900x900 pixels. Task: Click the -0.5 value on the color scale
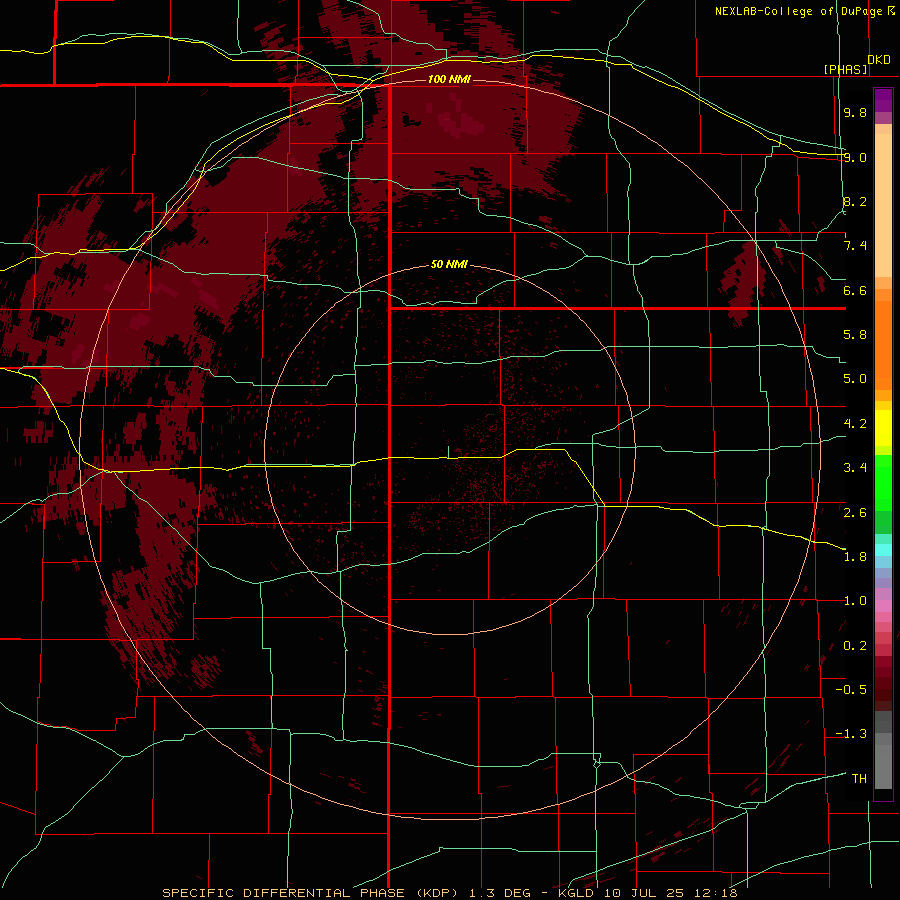(851, 690)
